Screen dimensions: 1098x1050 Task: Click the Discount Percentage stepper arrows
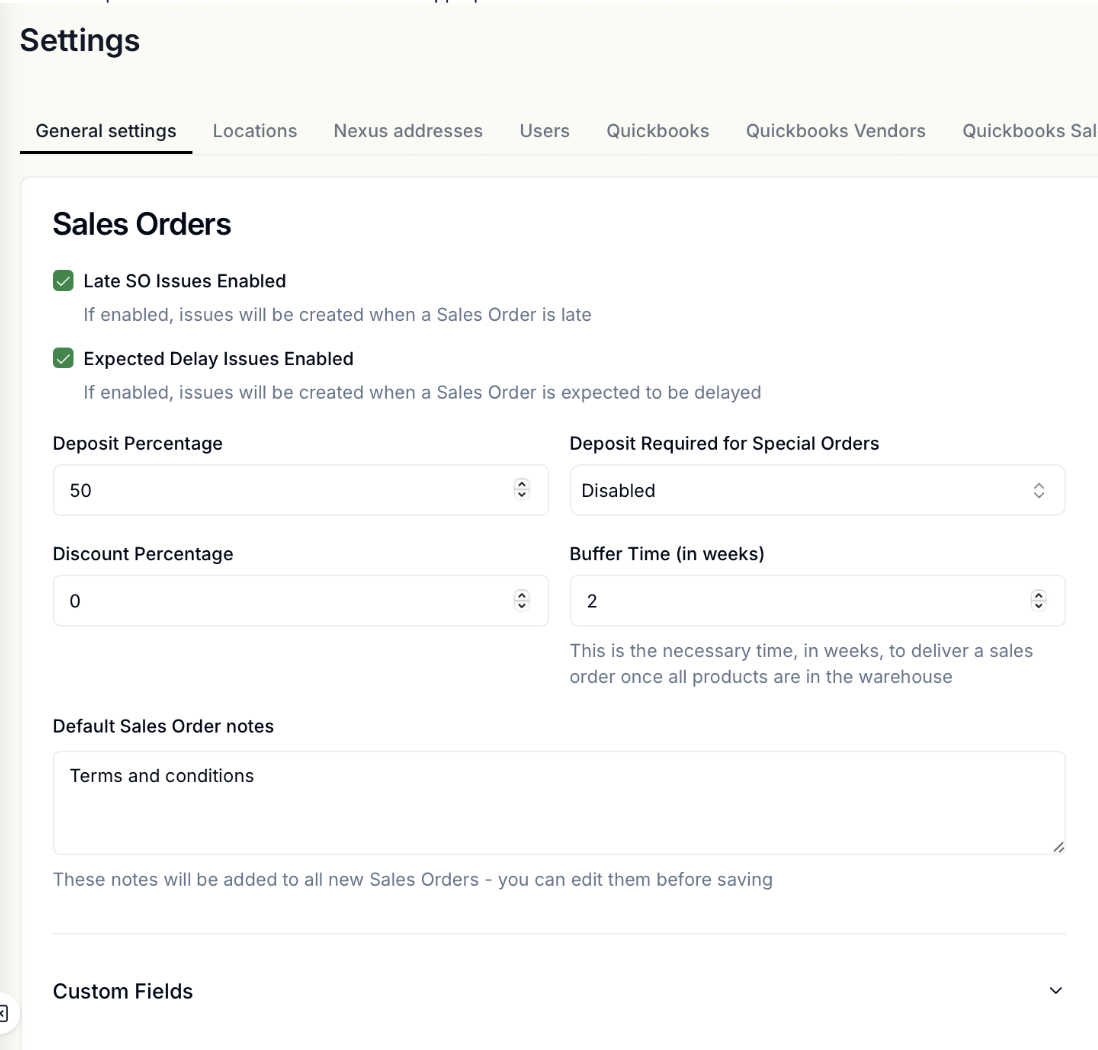pos(521,600)
